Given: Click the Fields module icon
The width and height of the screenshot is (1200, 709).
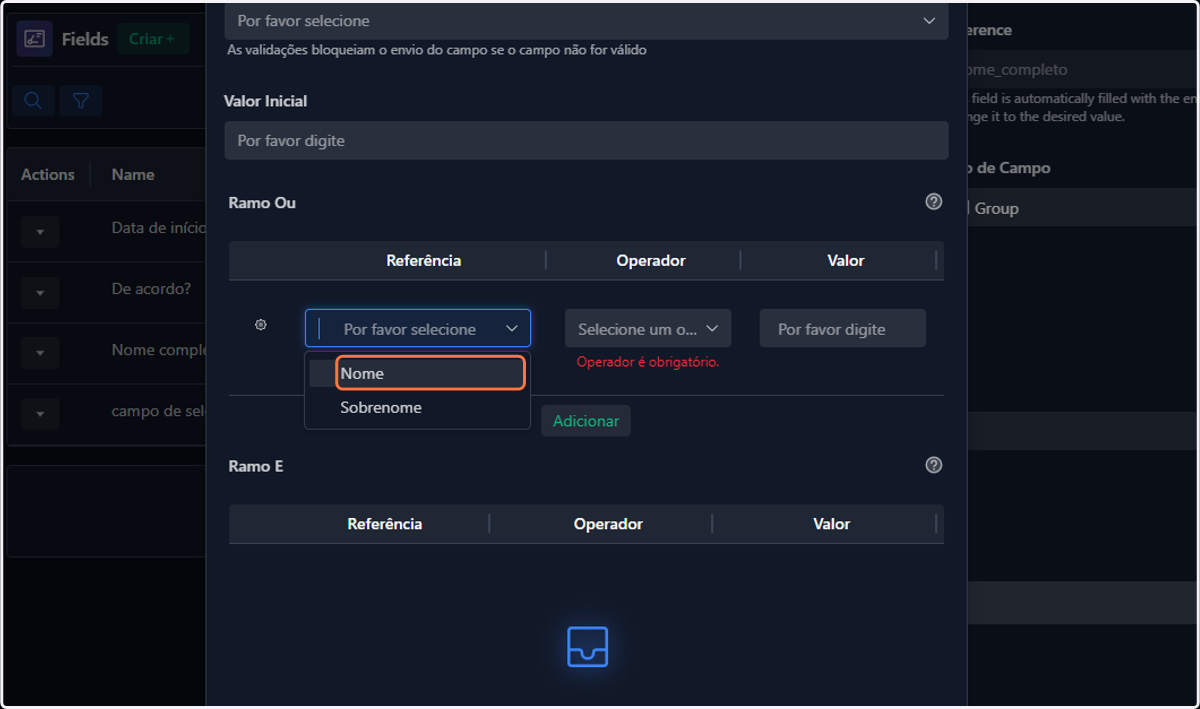Looking at the screenshot, I should (x=34, y=39).
